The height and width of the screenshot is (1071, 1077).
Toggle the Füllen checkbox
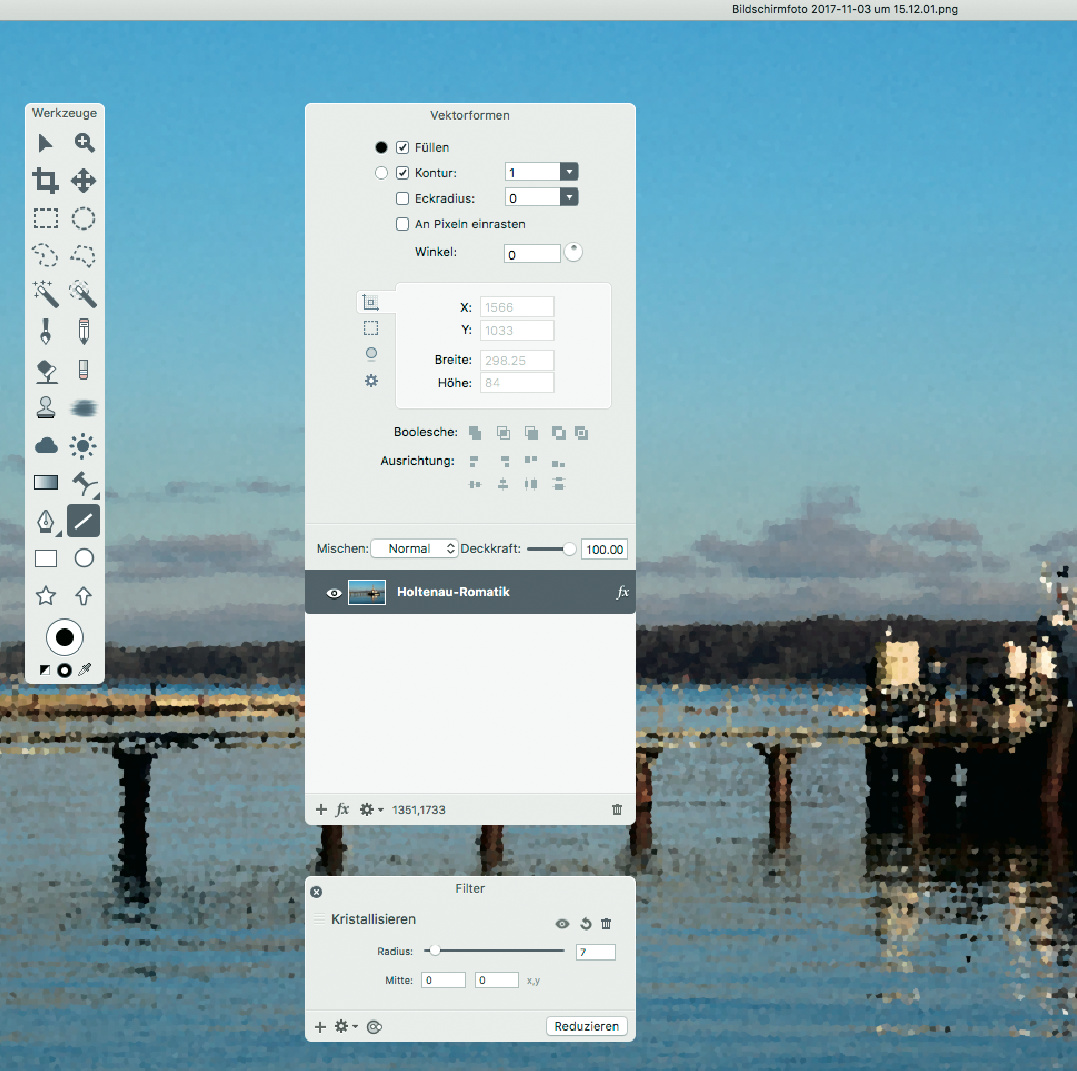[403, 148]
